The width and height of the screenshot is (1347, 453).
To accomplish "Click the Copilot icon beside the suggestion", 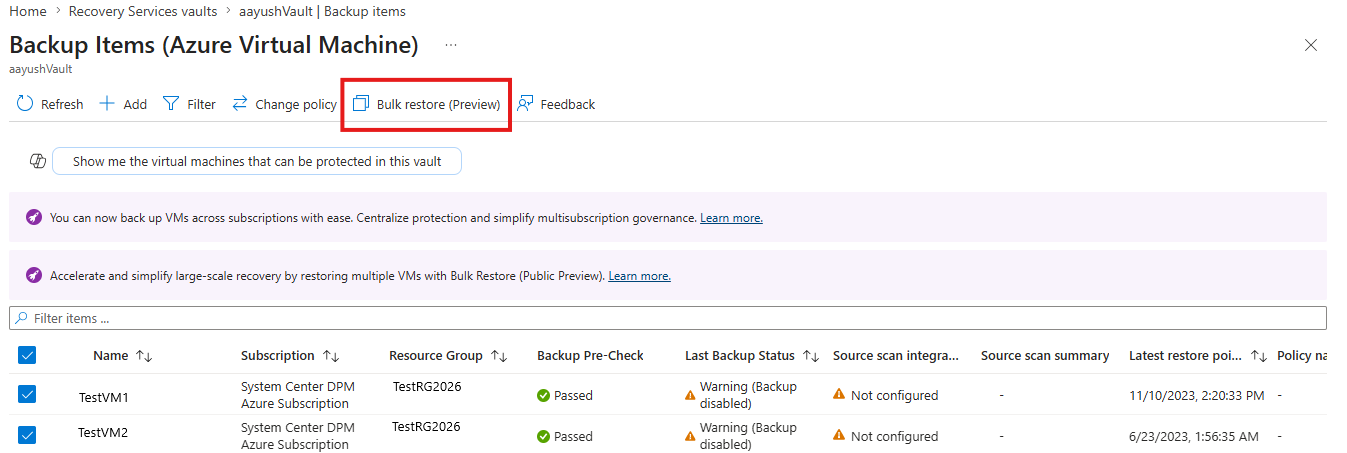I will pos(38,161).
